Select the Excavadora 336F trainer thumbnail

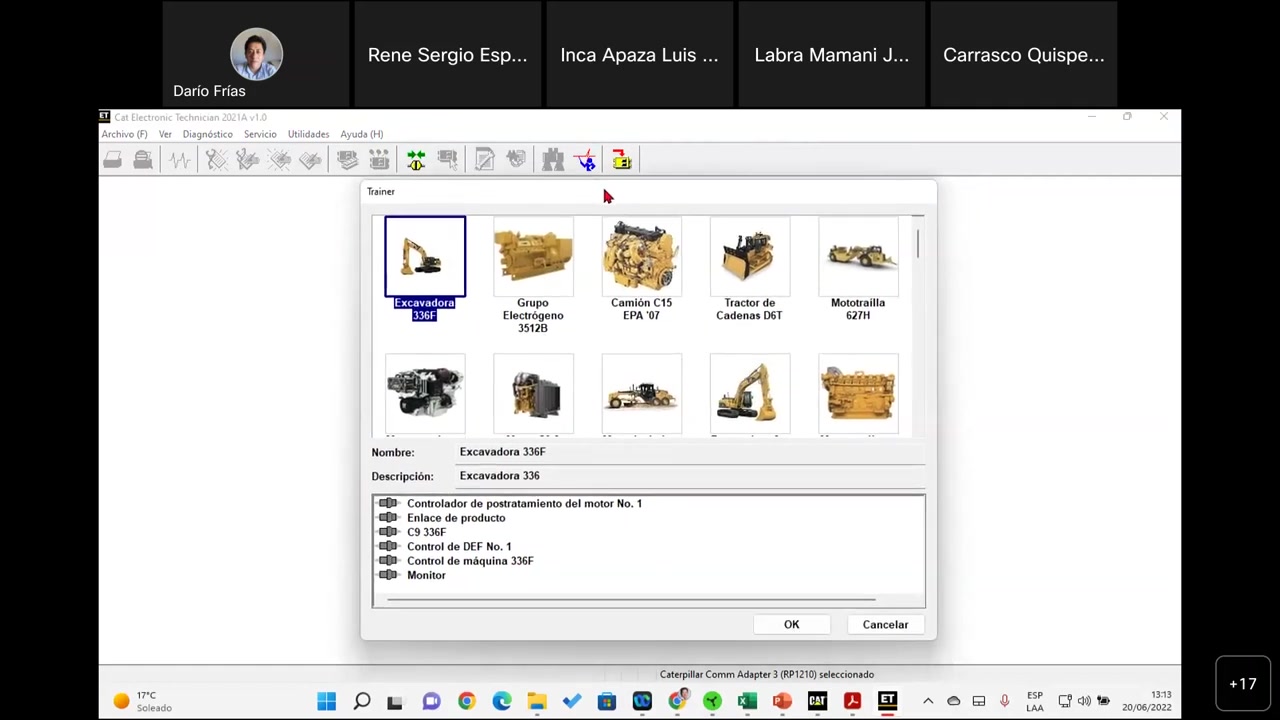click(x=425, y=258)
